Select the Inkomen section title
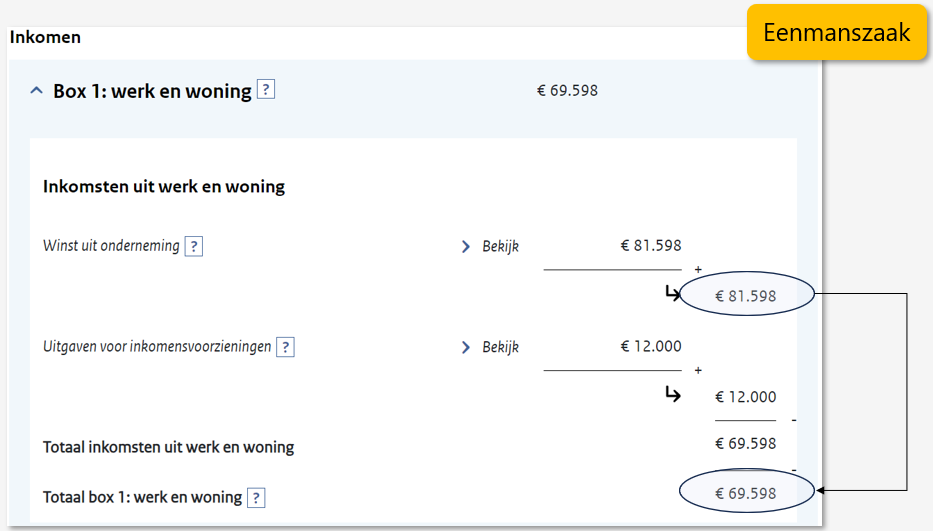Screen dimensions: 933x531 (45, 37)
